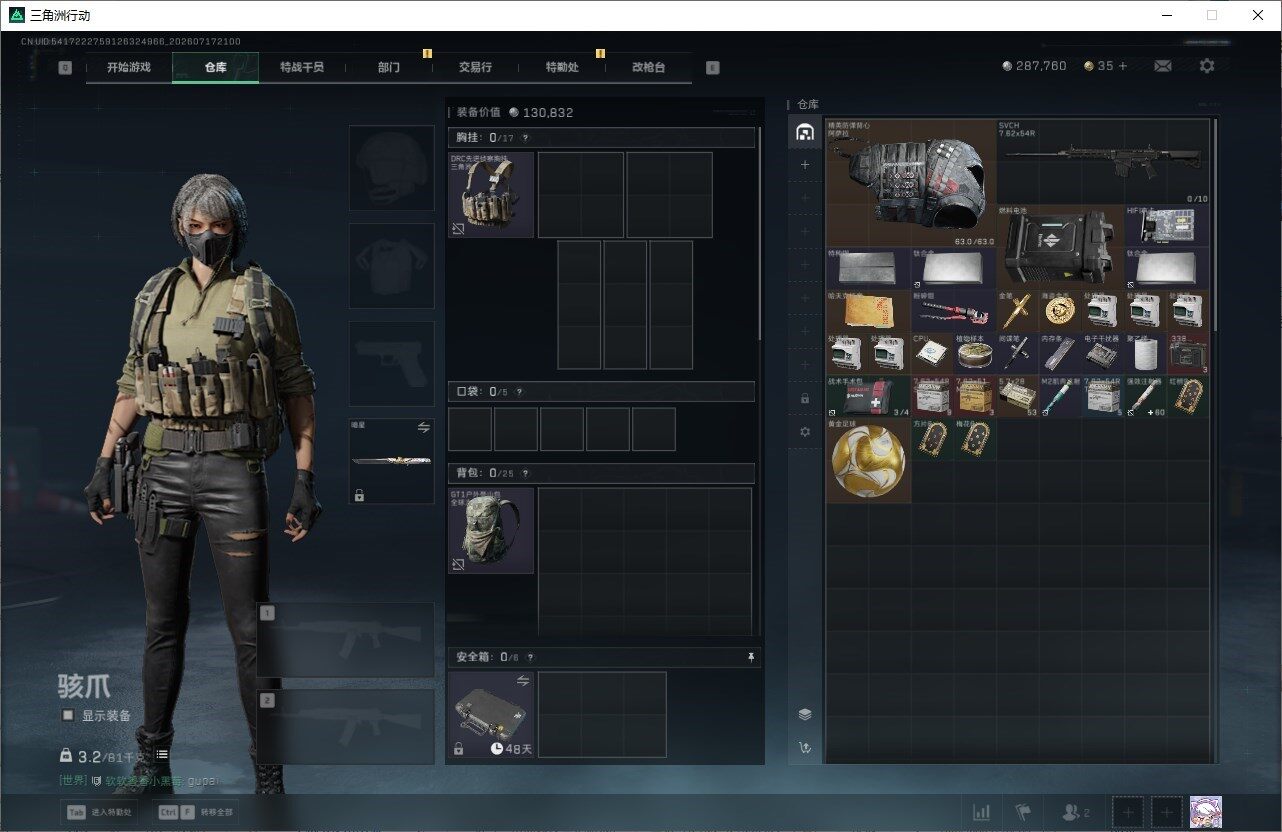Open the statistics bar chart icon

982,812
